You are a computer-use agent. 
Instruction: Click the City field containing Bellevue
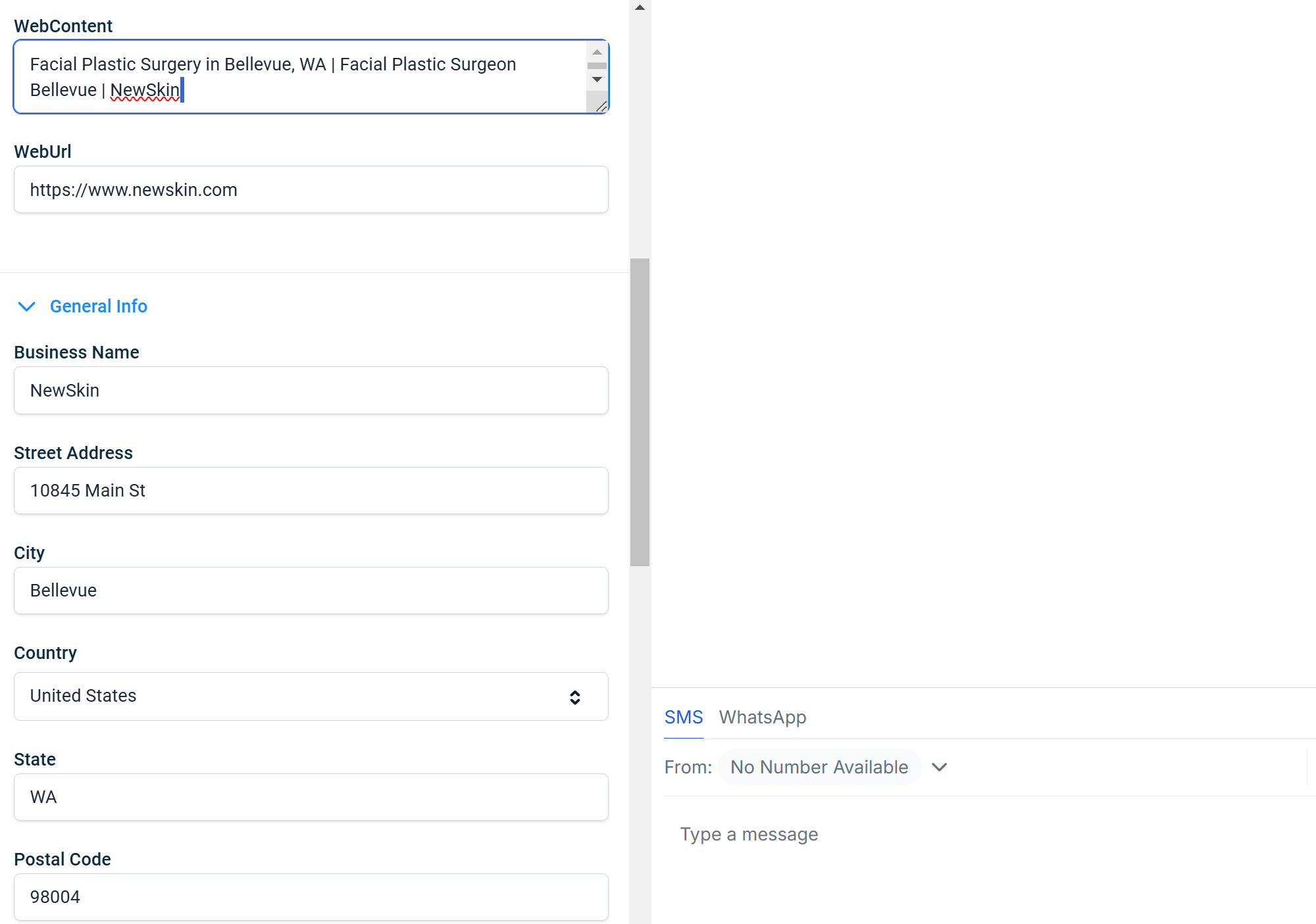[x=311, y=591]
